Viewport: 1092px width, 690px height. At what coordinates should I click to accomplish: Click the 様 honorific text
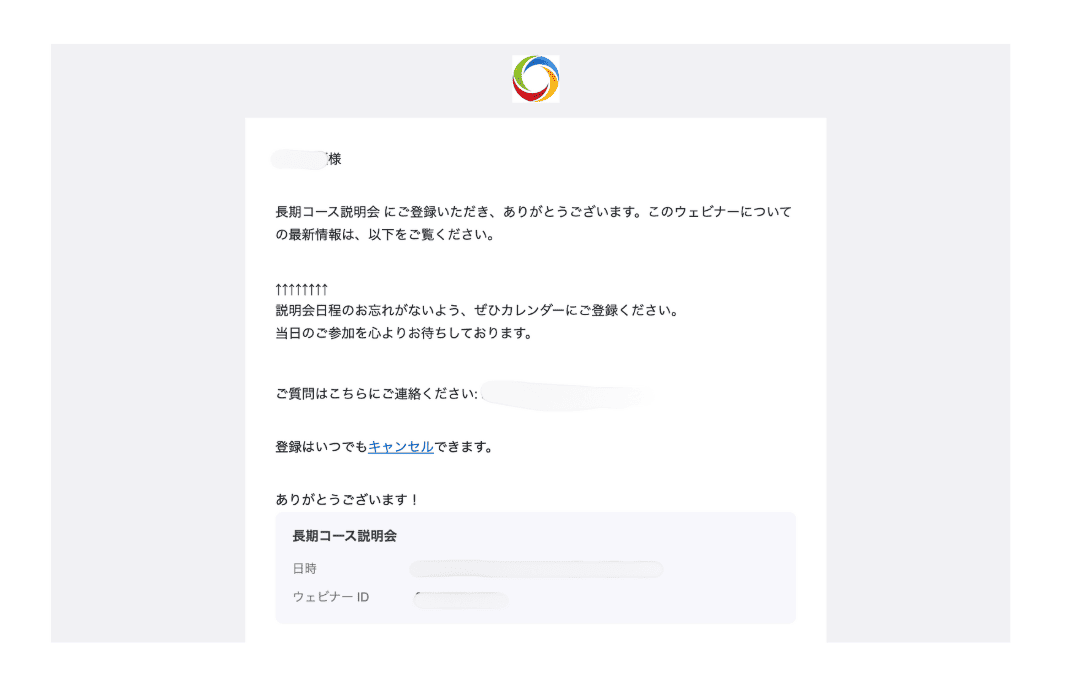pyautogui.click(x=334, y=159)
